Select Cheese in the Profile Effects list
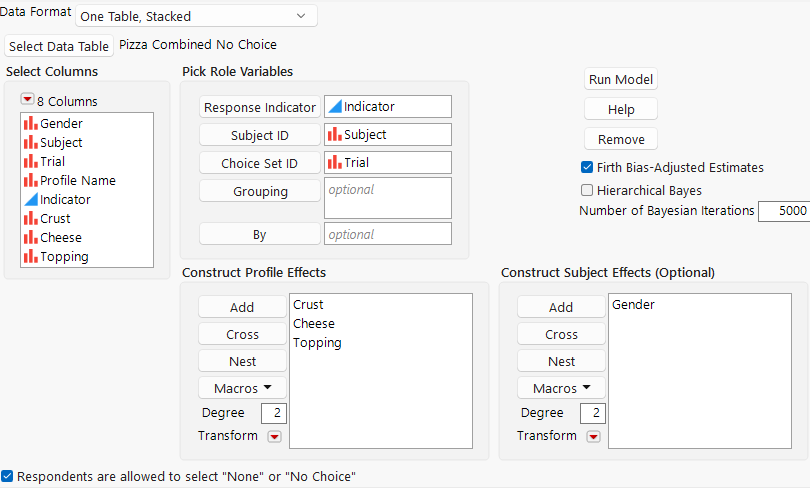This screenshot has width=810, height=488. click(314, 324)
